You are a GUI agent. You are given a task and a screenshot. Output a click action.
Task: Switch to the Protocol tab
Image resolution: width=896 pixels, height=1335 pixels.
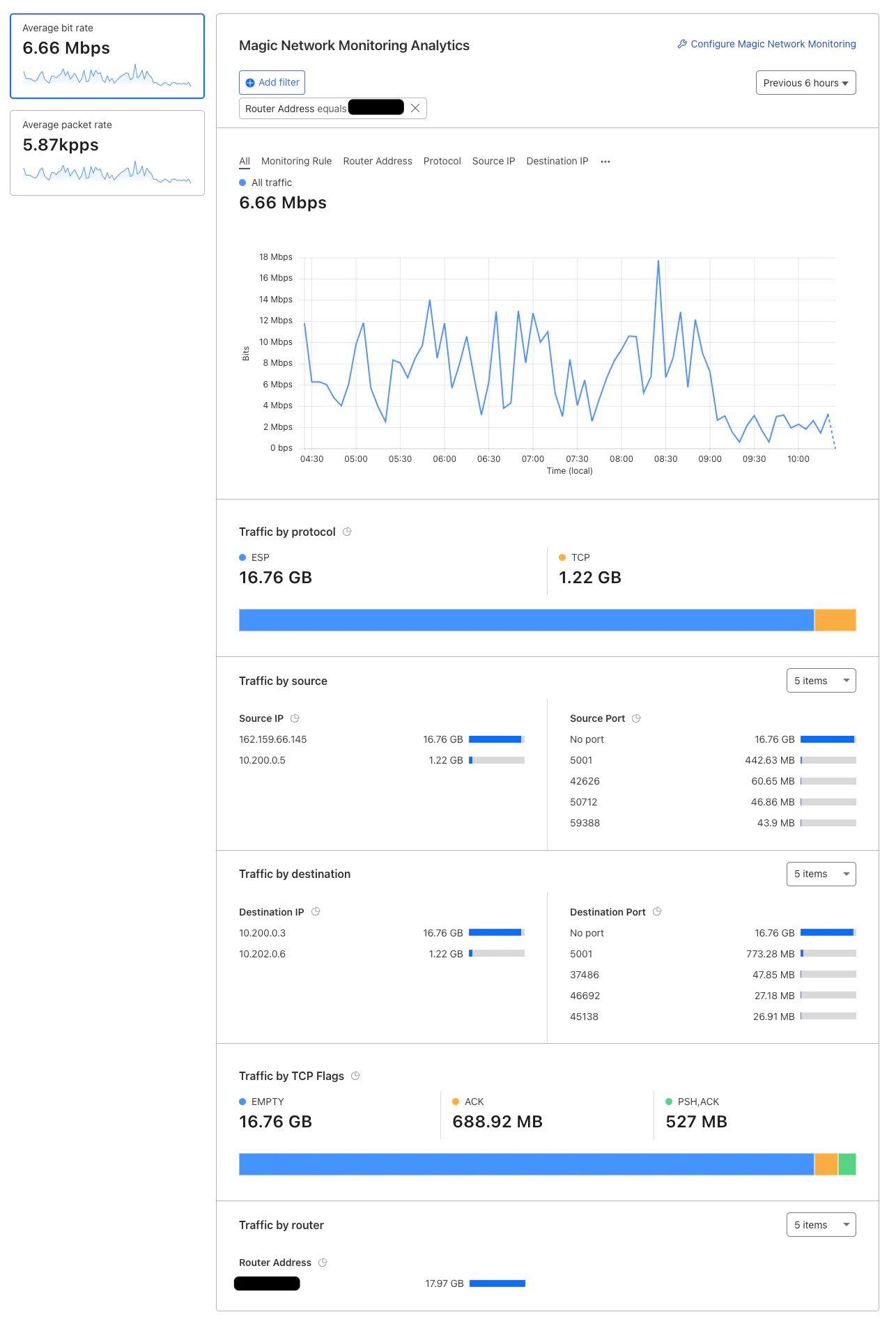442,161
